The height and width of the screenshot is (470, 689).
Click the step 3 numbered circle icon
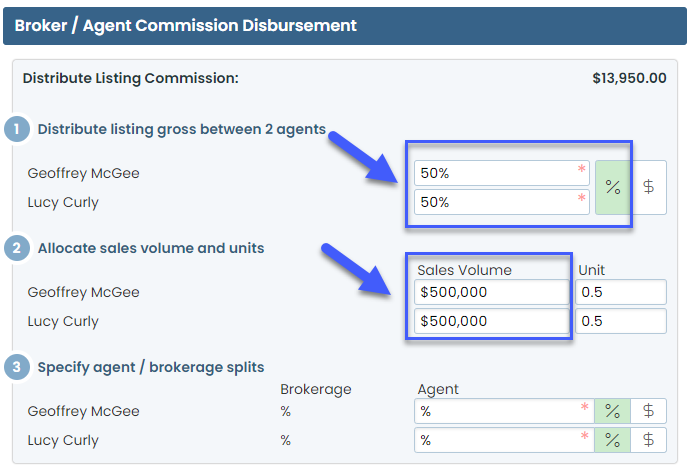coord(17,367)
